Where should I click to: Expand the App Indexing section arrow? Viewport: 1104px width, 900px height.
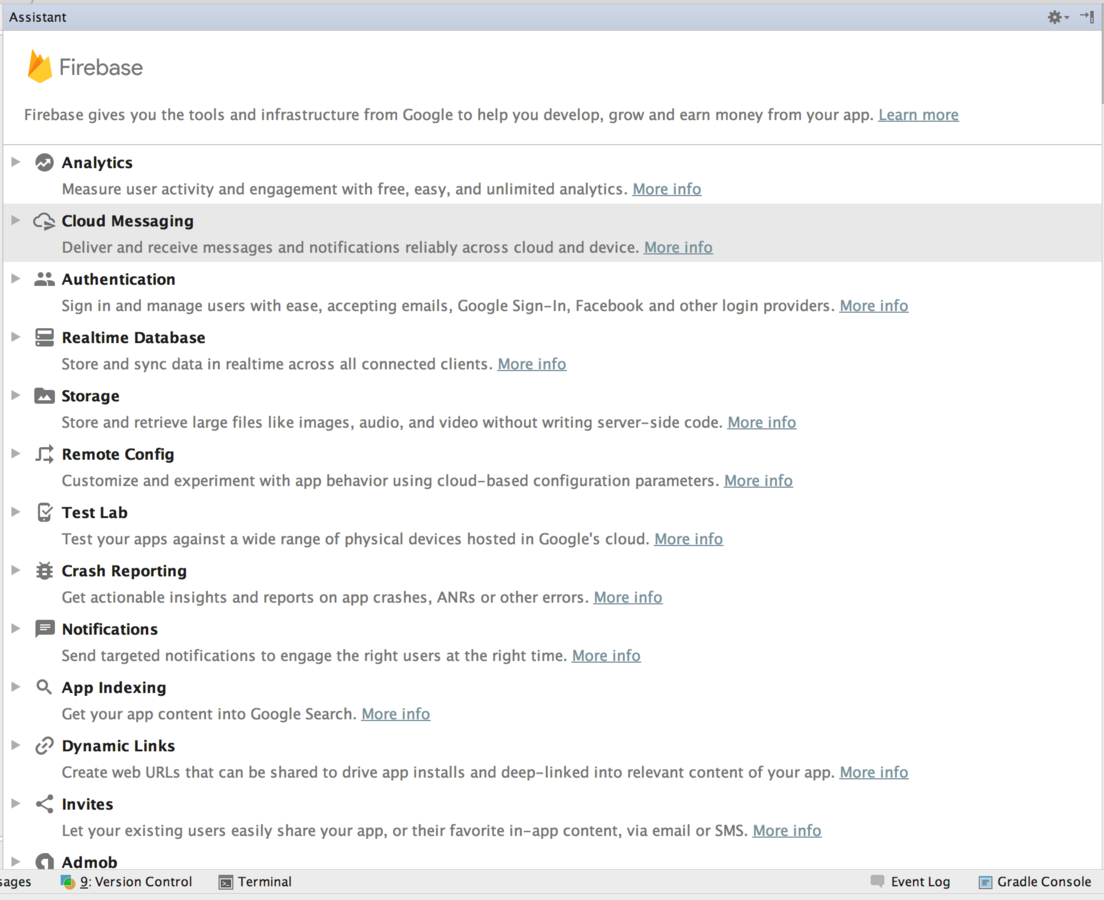(15, 687)
